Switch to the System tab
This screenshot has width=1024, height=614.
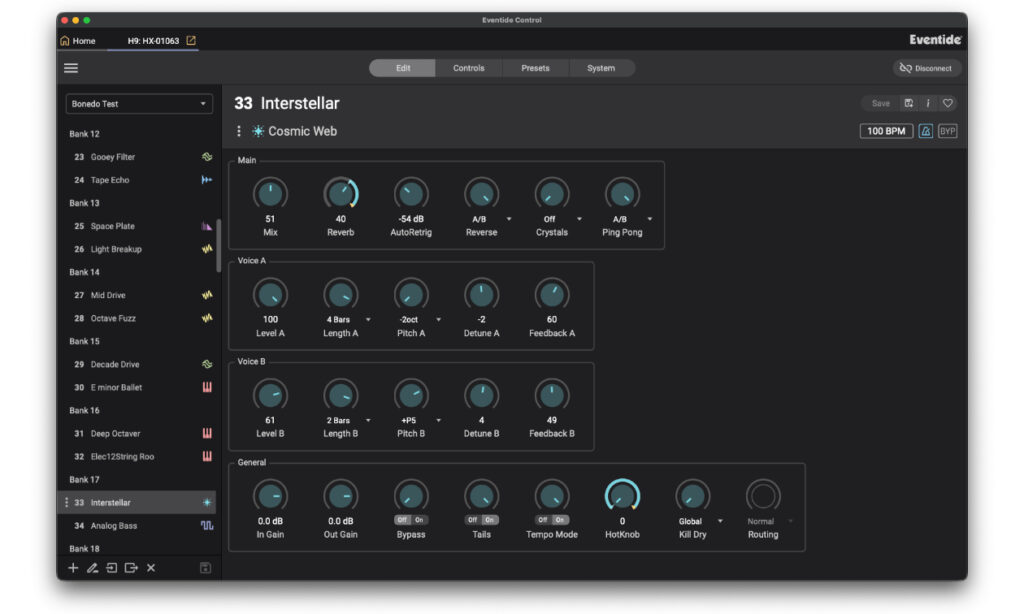click(x=601, y=68)
